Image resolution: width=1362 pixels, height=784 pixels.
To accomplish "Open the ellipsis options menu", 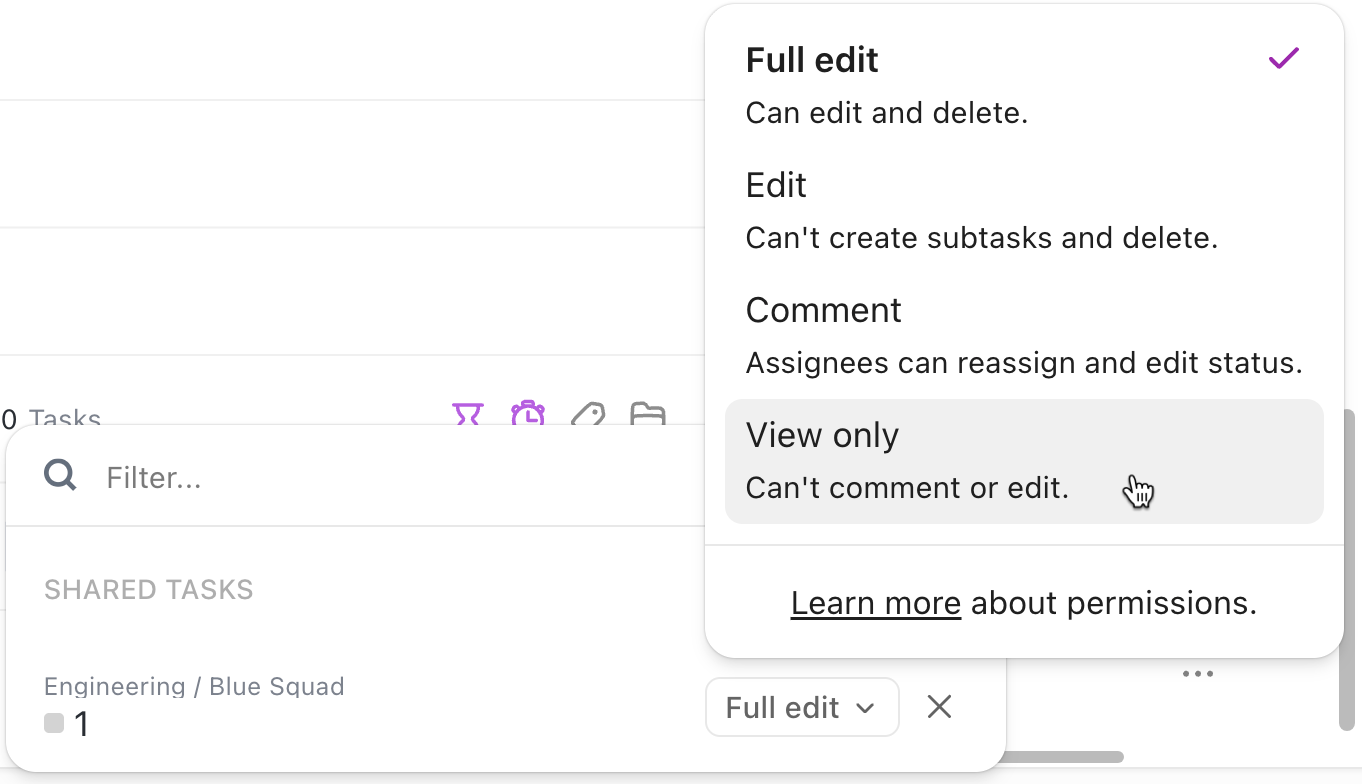I will 1197,673.
